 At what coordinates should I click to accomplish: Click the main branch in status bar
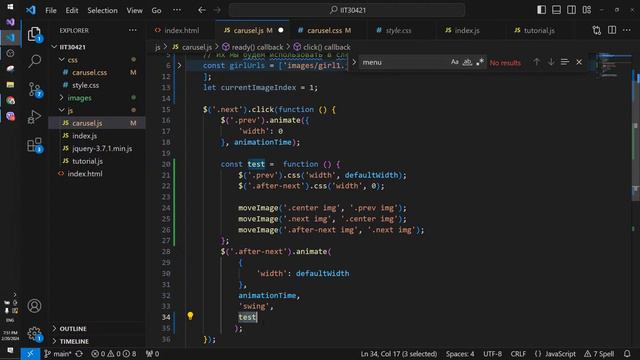(58, 354)
